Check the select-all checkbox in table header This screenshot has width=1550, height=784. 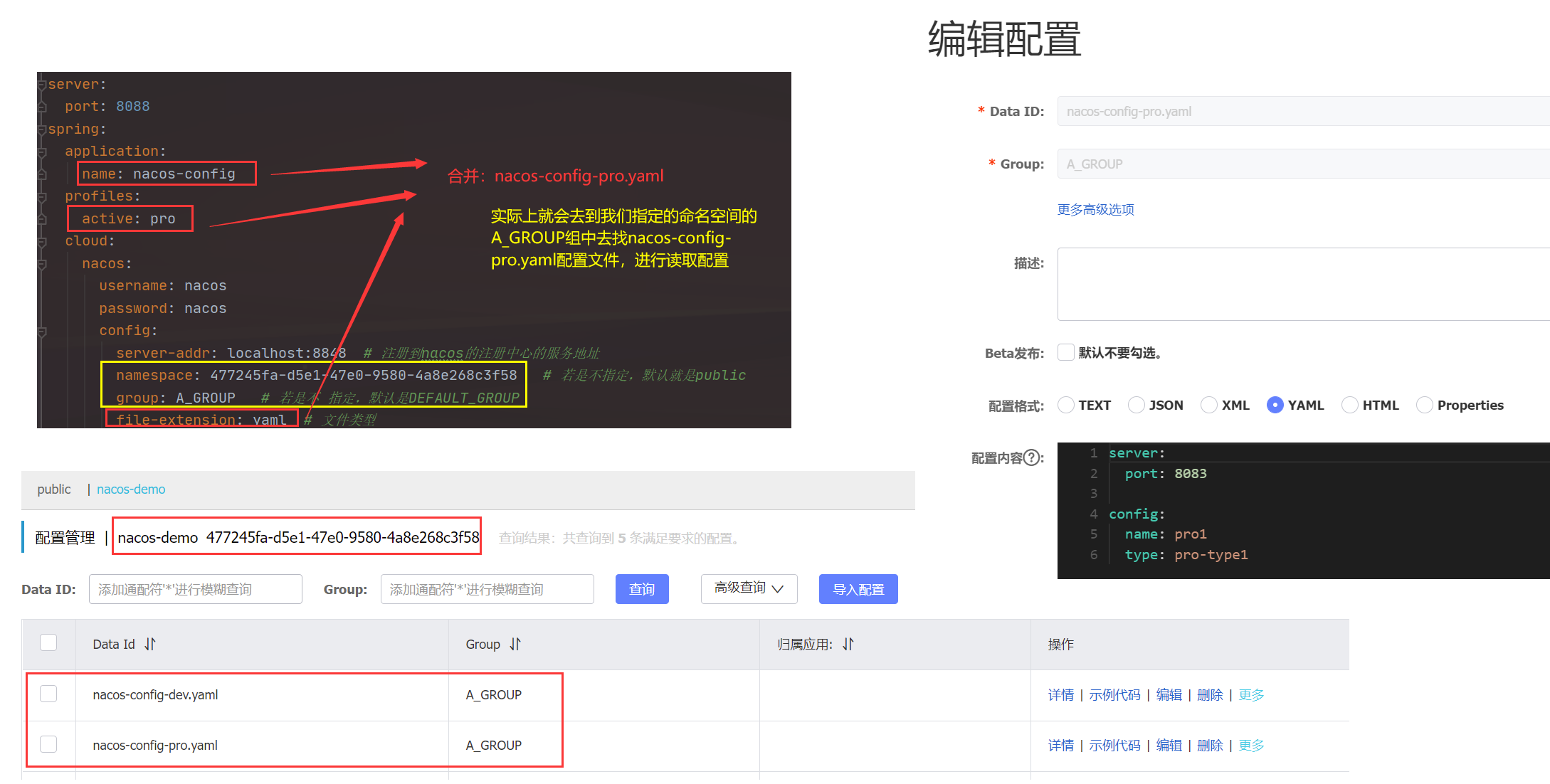pyautogui.click(x=48, y=642)
